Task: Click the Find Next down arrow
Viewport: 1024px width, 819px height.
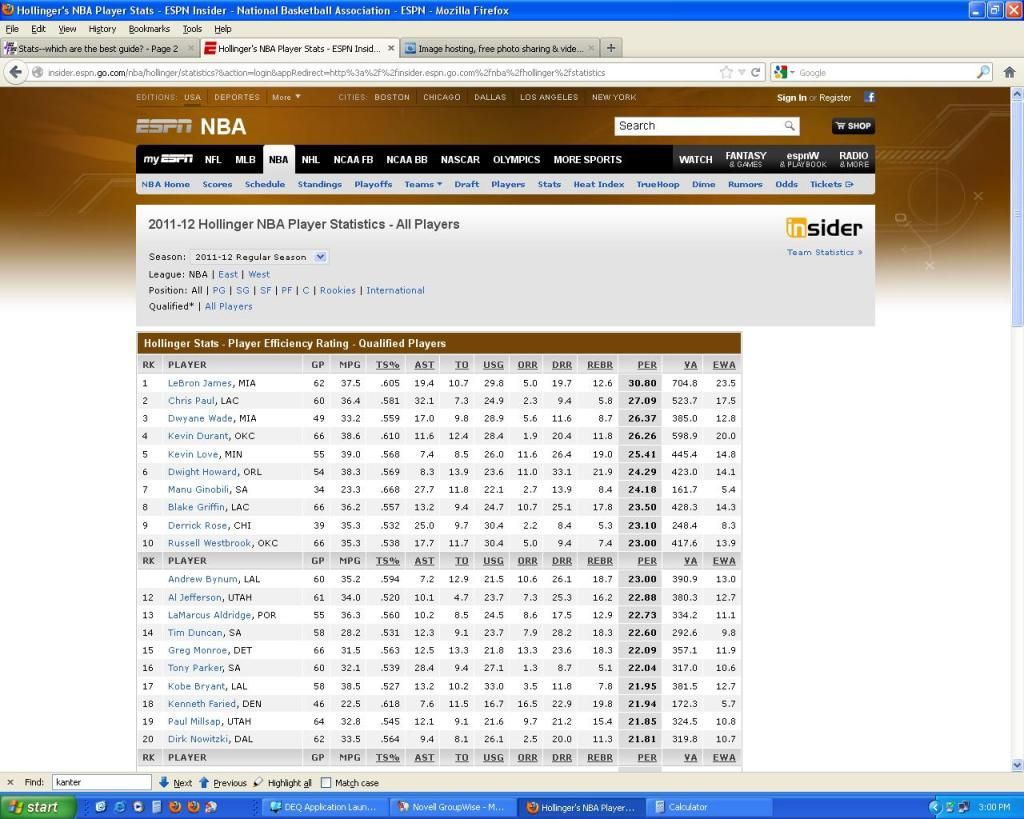Action: (x=164, y=782)
